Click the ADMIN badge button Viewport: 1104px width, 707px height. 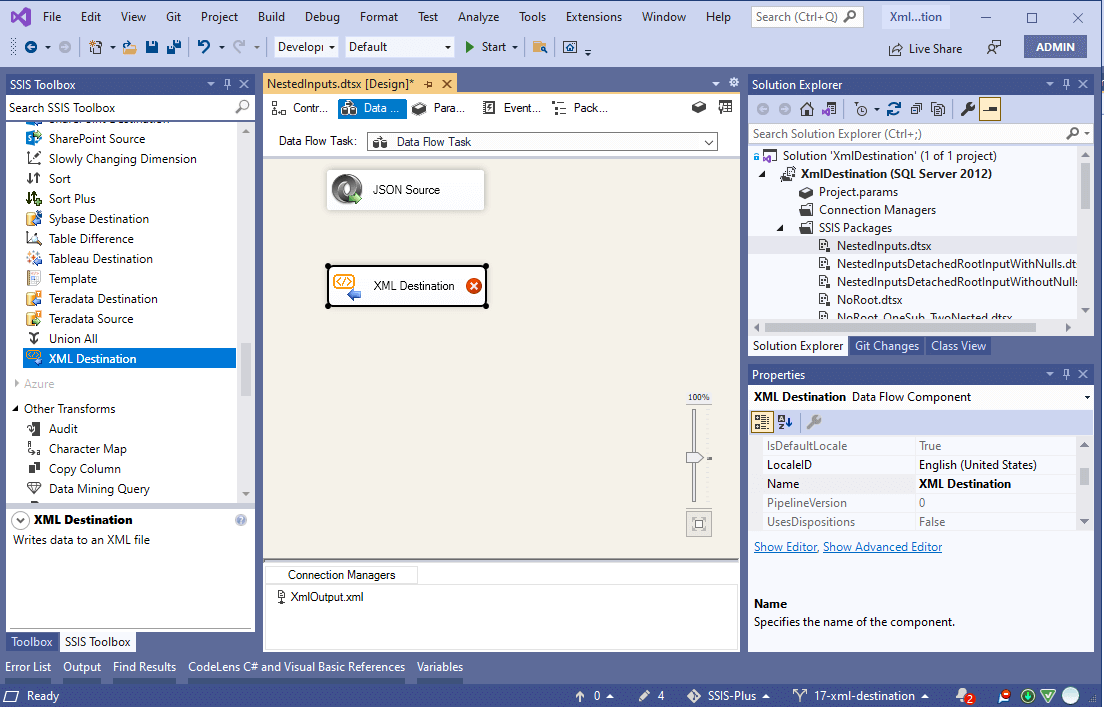(x=1055, y=47)
